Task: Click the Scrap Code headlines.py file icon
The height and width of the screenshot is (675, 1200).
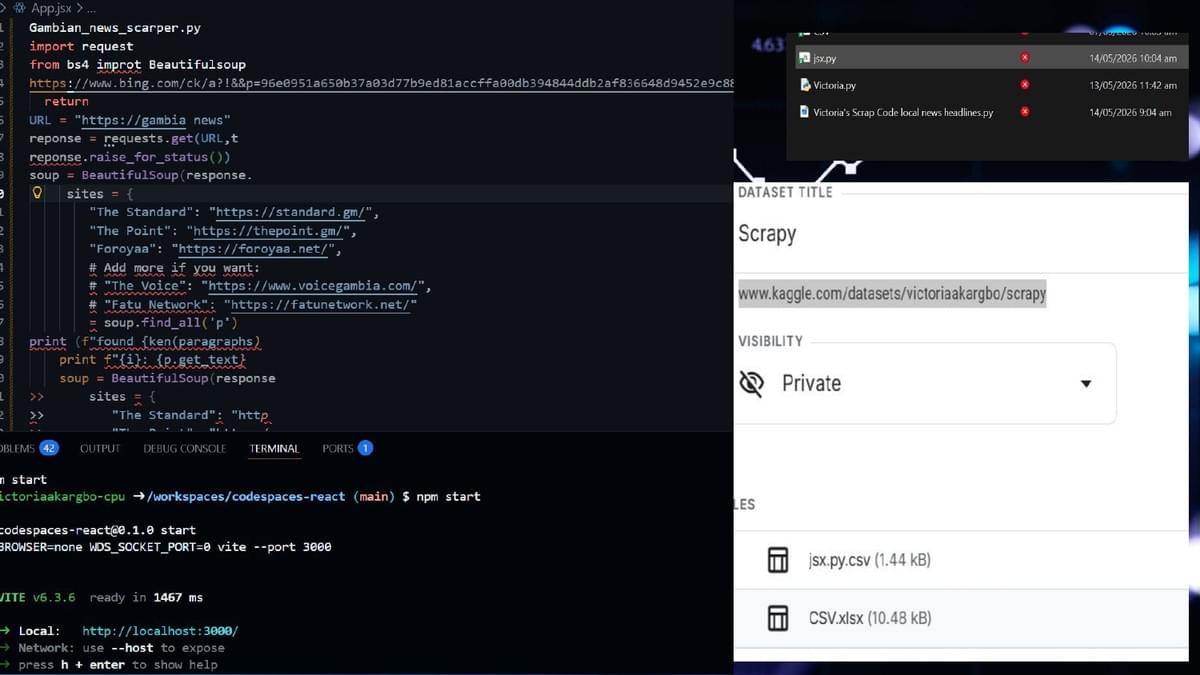Action: pos(805,113)
